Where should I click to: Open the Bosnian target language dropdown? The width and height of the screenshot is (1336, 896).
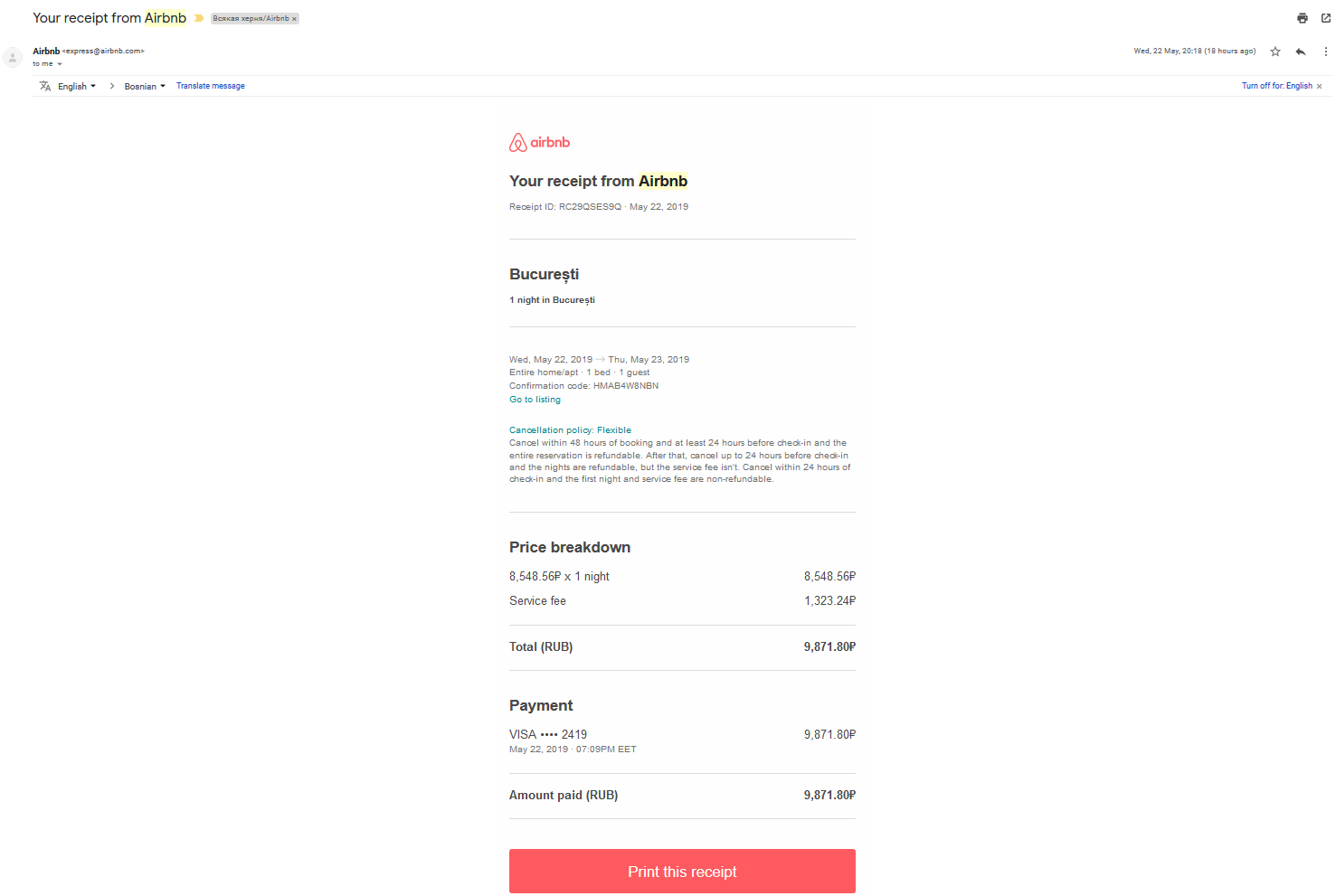coord(145,86)
